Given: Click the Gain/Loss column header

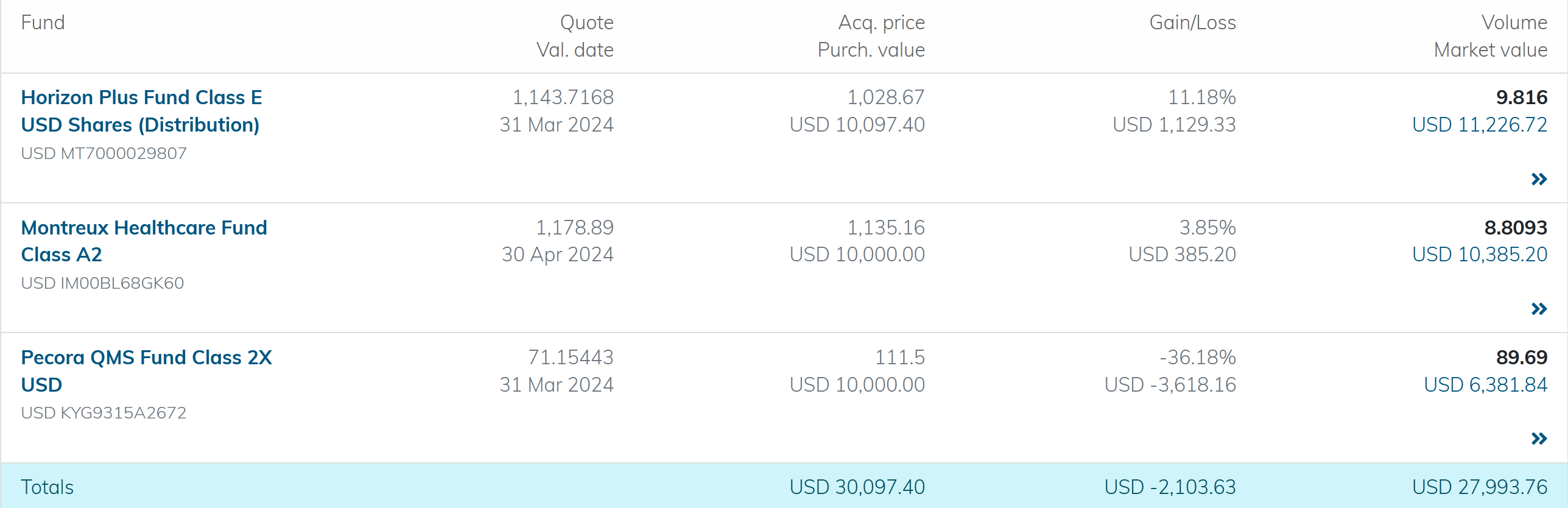Looking at the screenshot, I should [x=1192, y=23].
